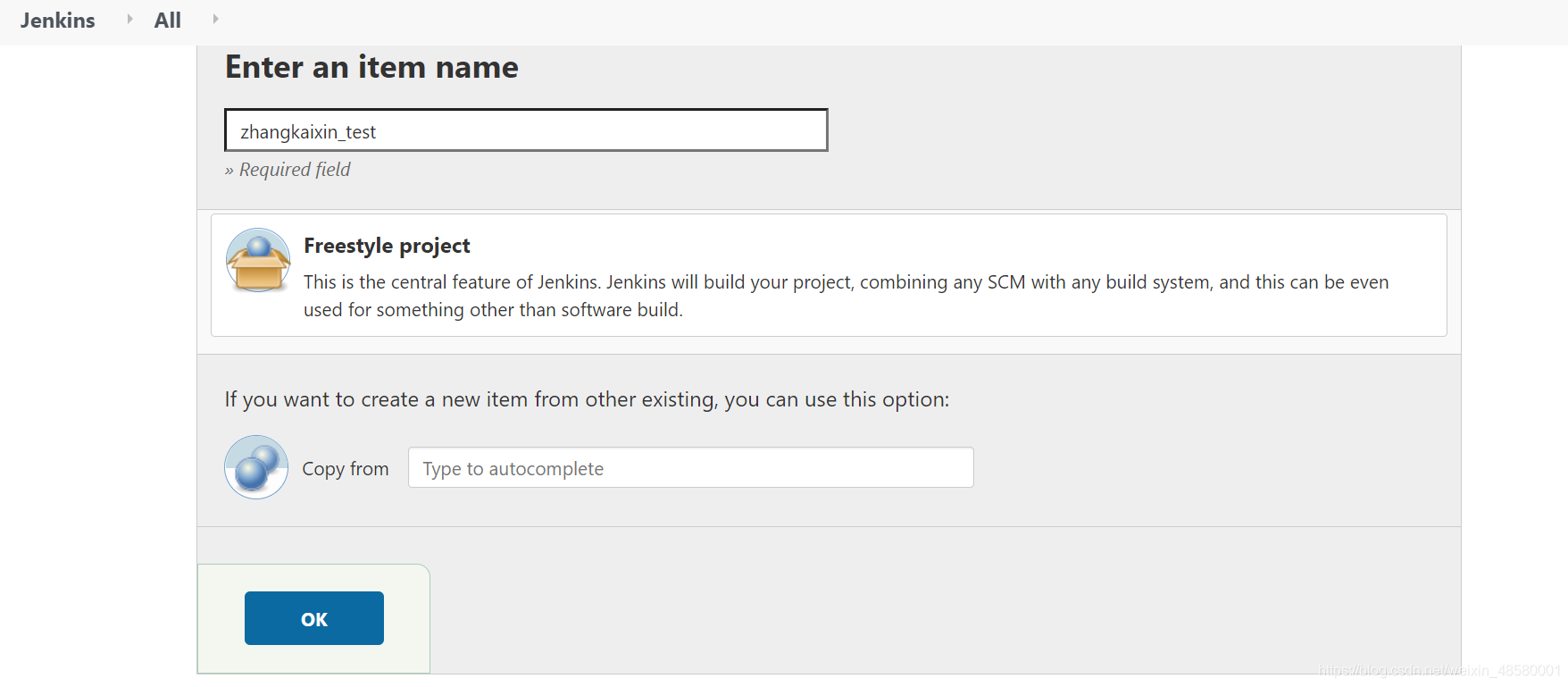Open the Jenkins breadcrumb link
The height and width of the screenshot is (687, 1568).
[58, 21]
